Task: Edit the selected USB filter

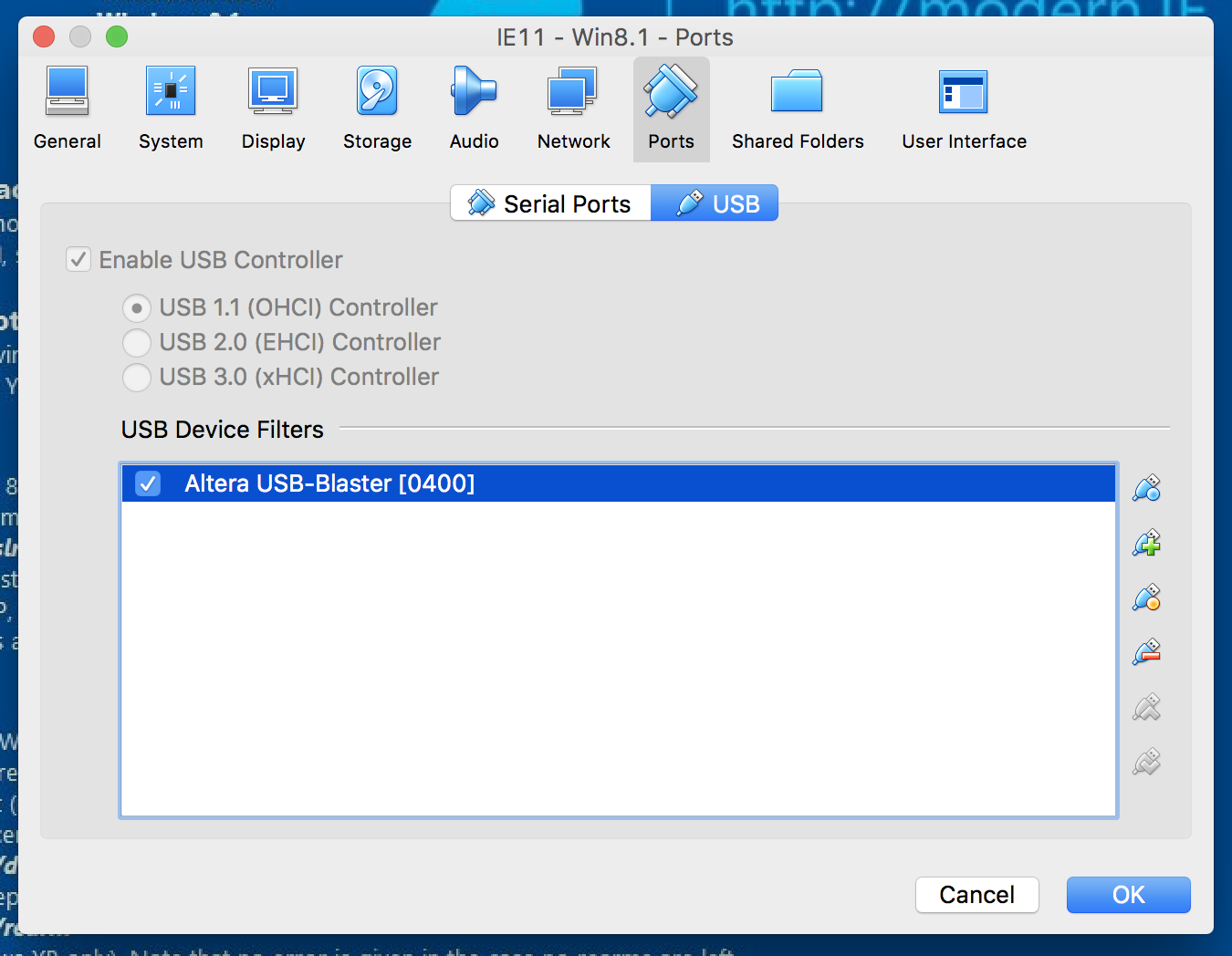Action: [1146, 598]
